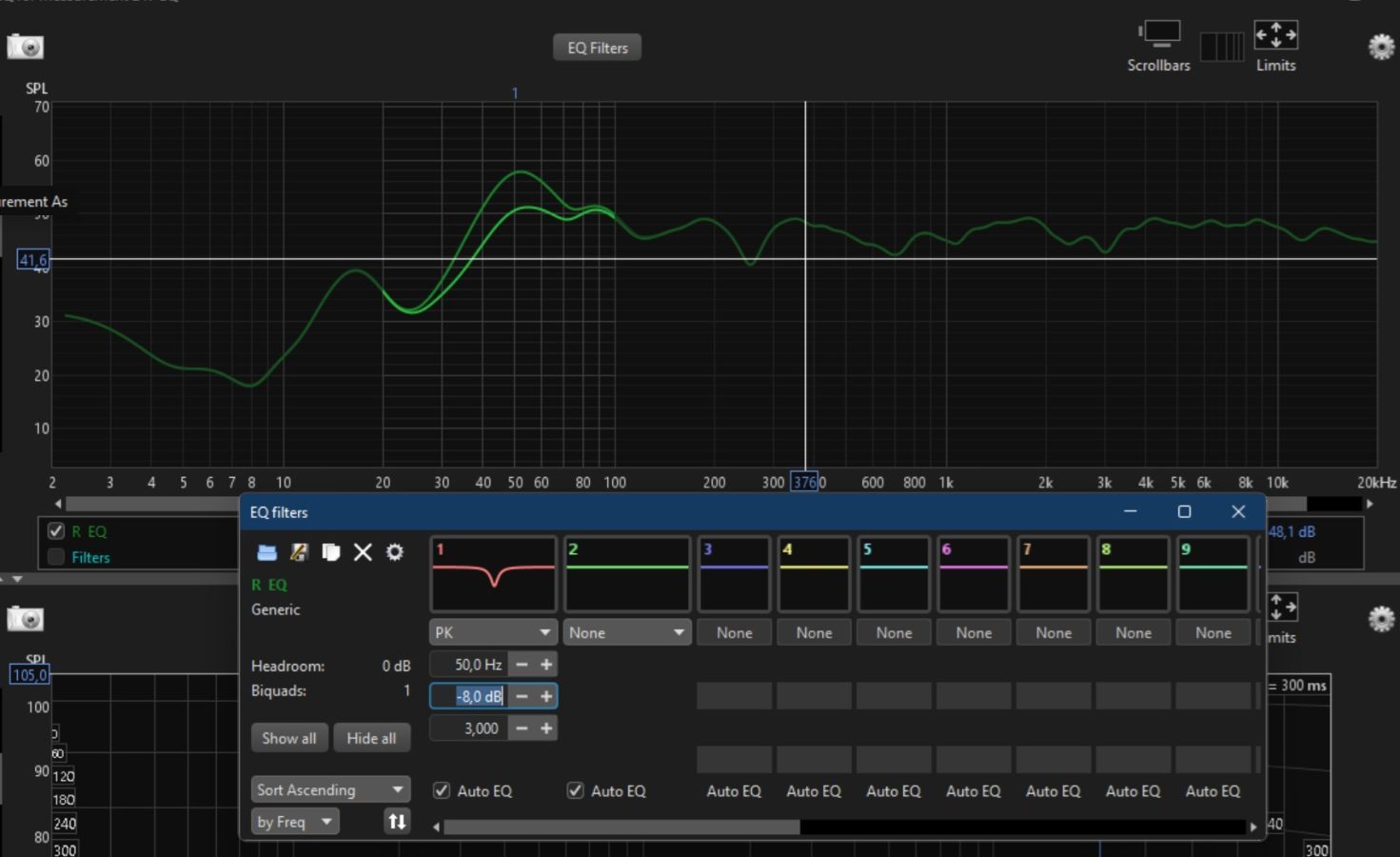Click the R EQ trace label in legend
Viewport: 1400px width, 857px height.
point(89,531)
